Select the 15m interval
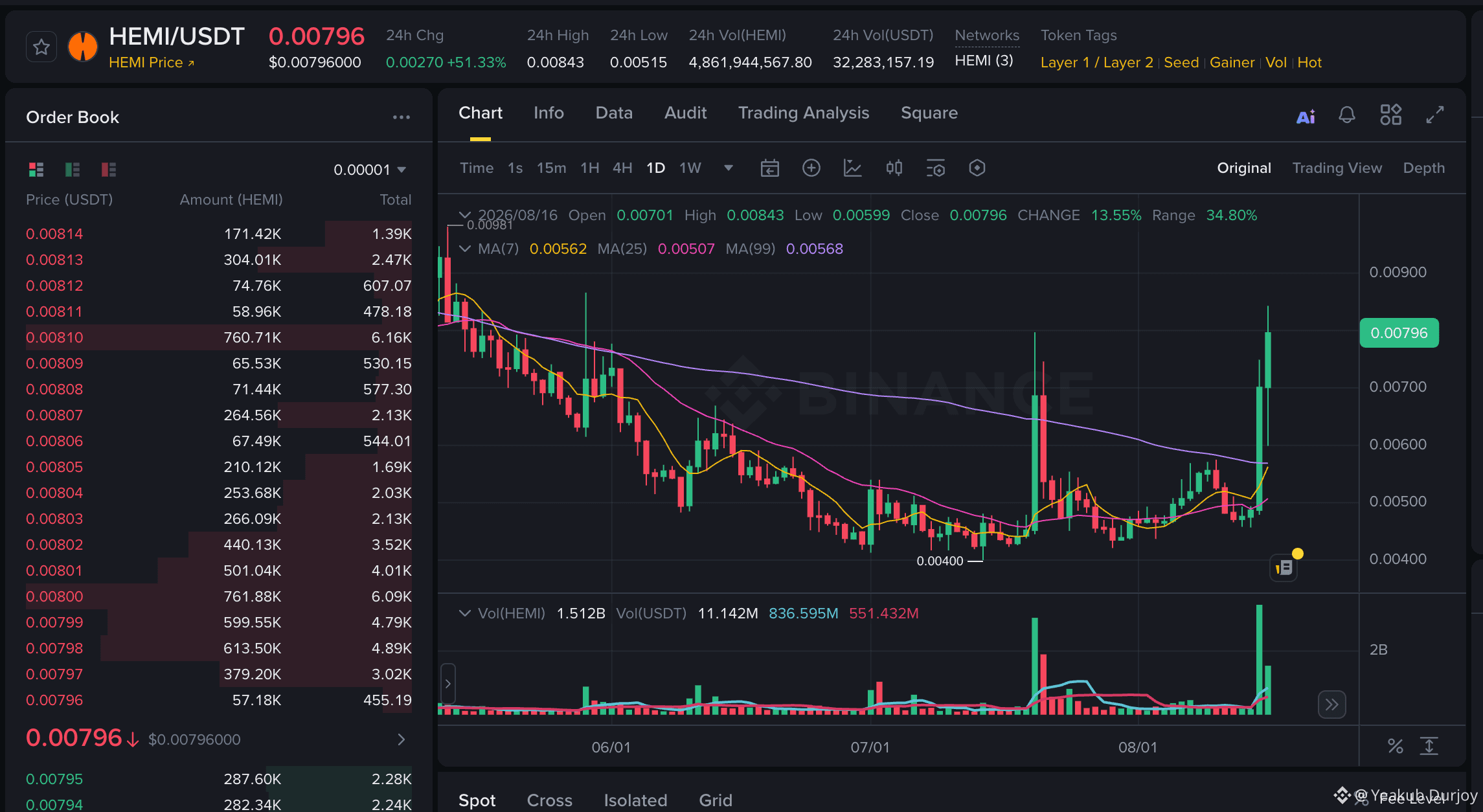This screenshot has width=1483, height=812. click(551, 168)
